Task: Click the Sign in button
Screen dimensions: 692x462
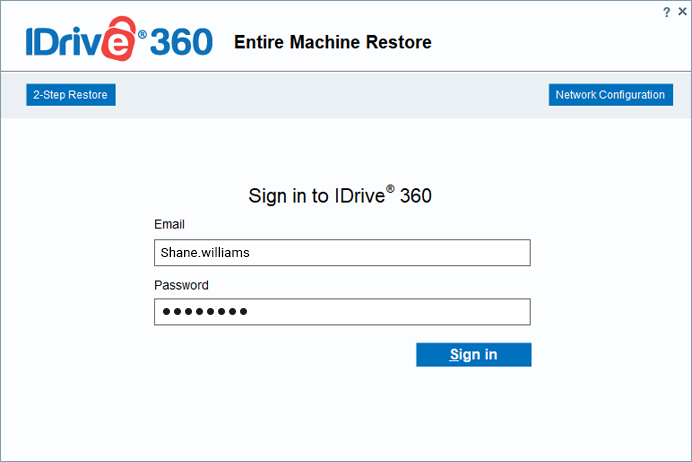Action: click(x=474, y=354)
